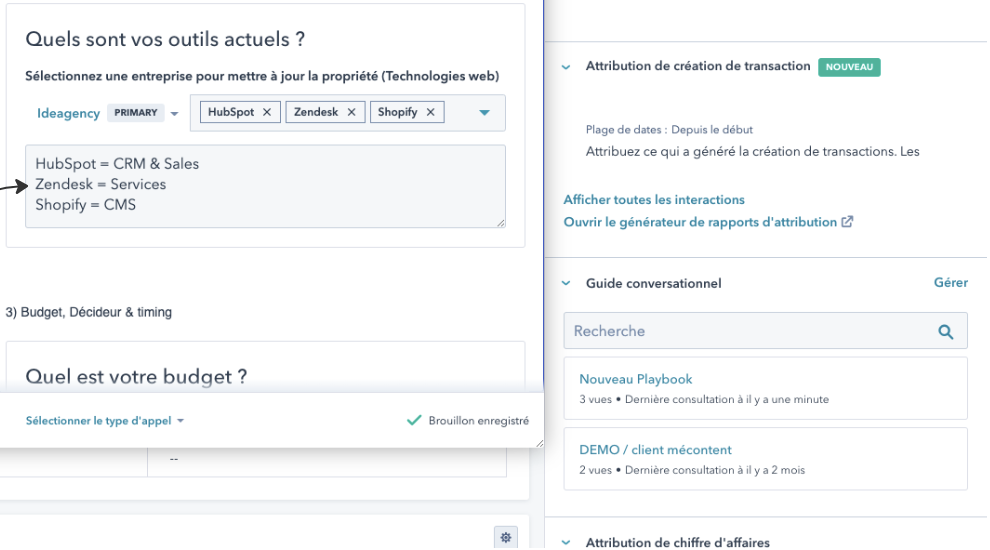990x550 pixels.
Task: Click the settings gear icon
Action: [506, 537]
